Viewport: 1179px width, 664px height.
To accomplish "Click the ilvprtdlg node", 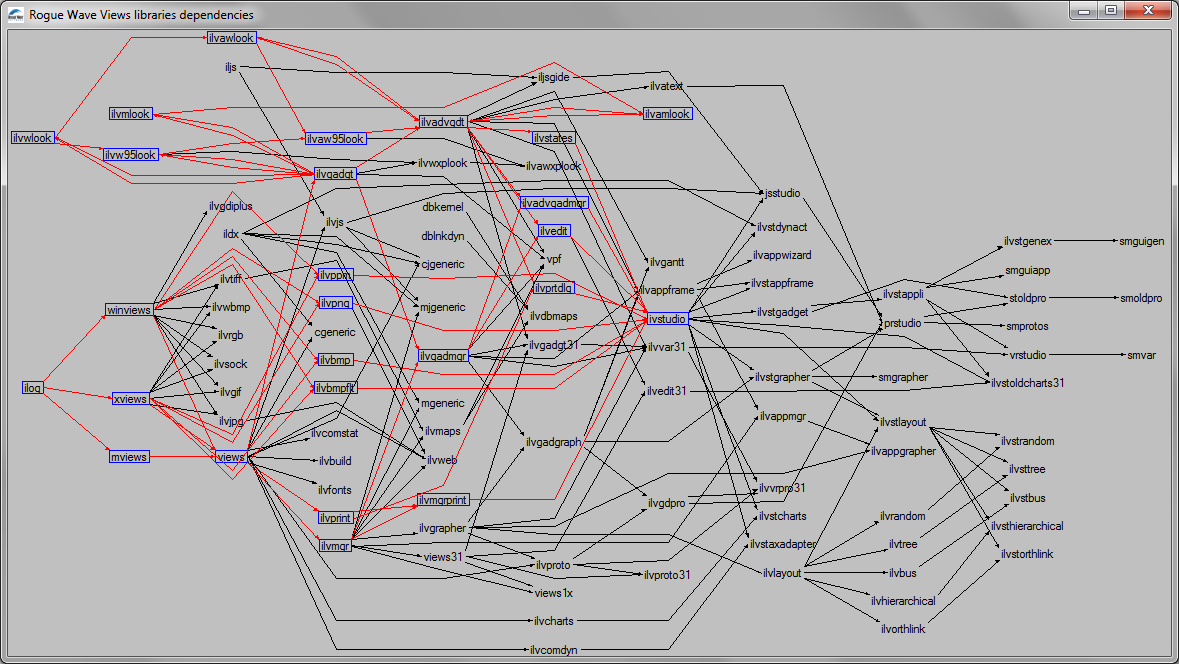I will point(553,288).
